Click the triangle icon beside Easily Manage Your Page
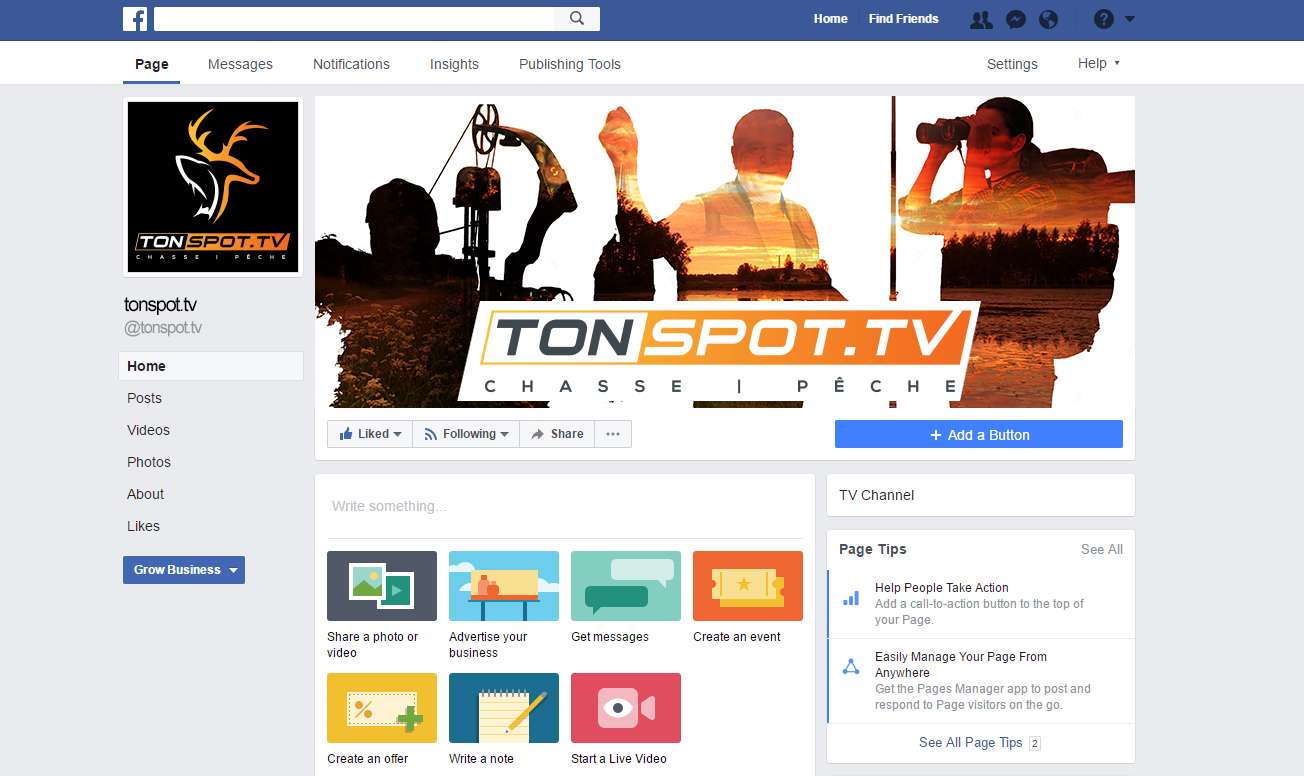Screen dimensions: 1304x776 tap(851, 667)
